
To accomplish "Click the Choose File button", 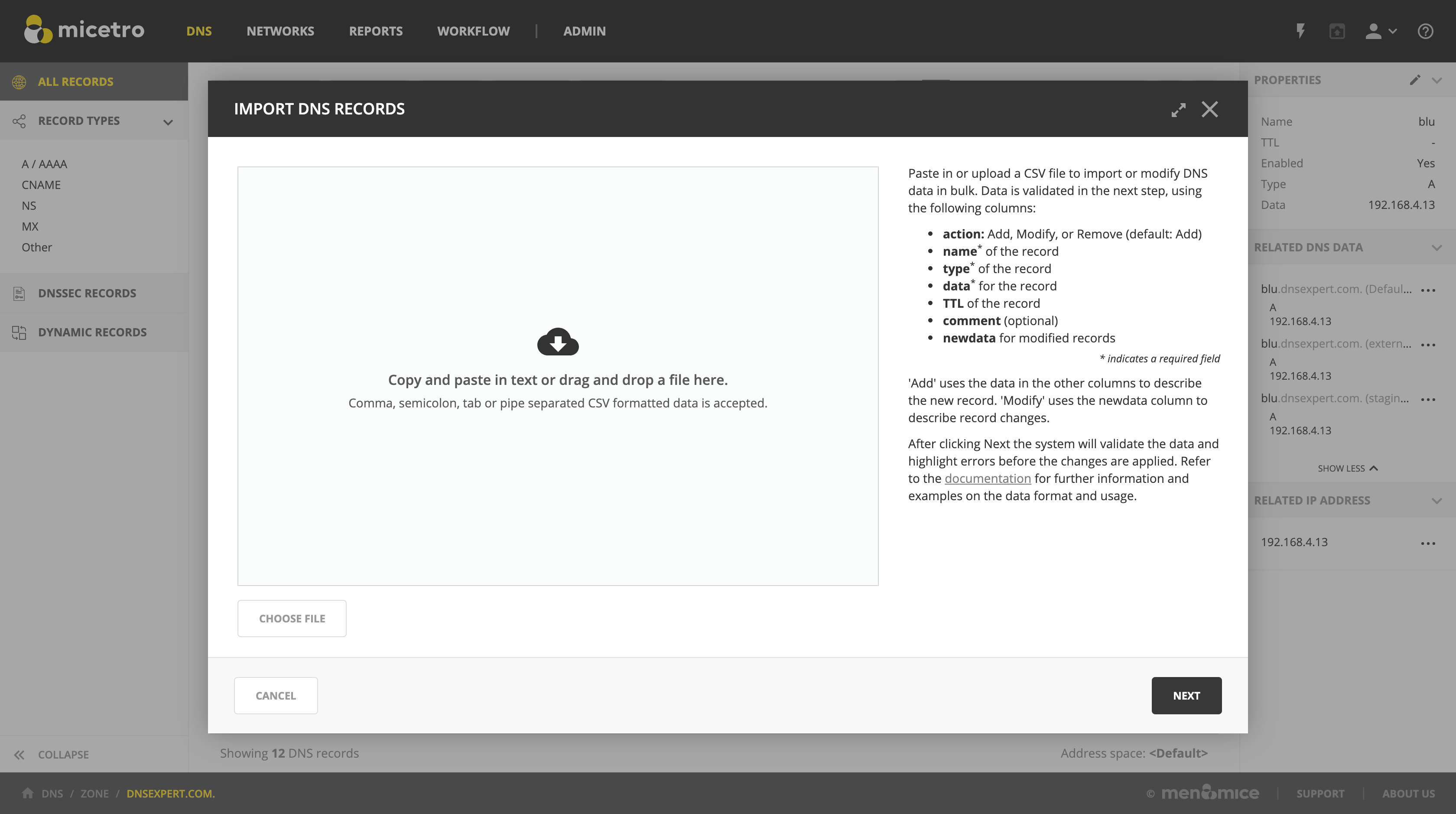I will (x=292, y=619).
